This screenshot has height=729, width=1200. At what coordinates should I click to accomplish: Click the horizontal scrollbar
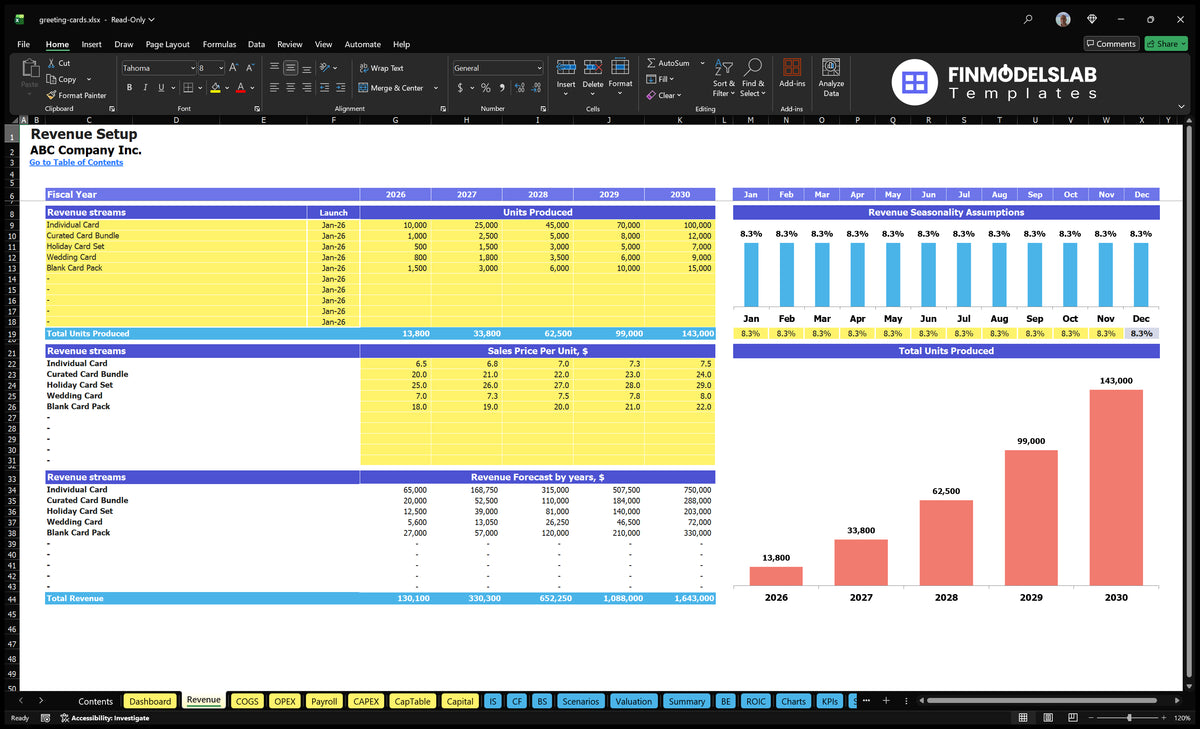pyautogui.click(x=1040, y=701)
